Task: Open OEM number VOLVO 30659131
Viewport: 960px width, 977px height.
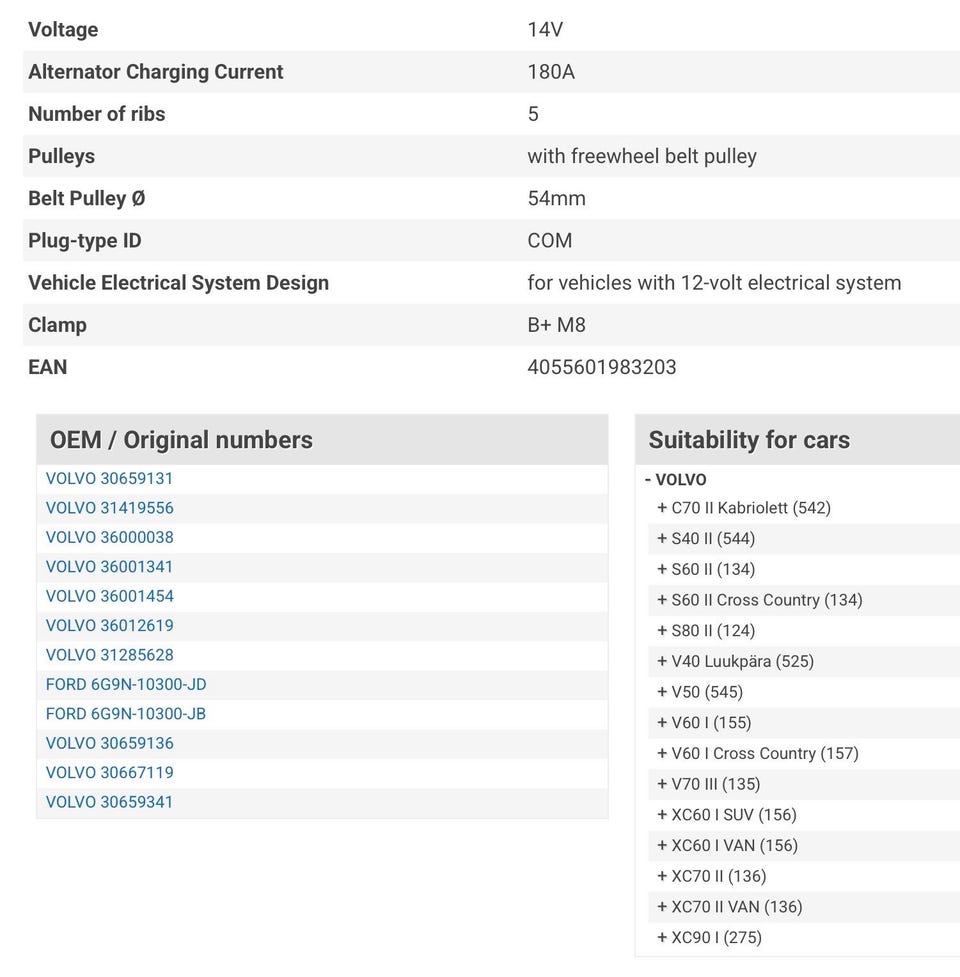Action: 109,479
